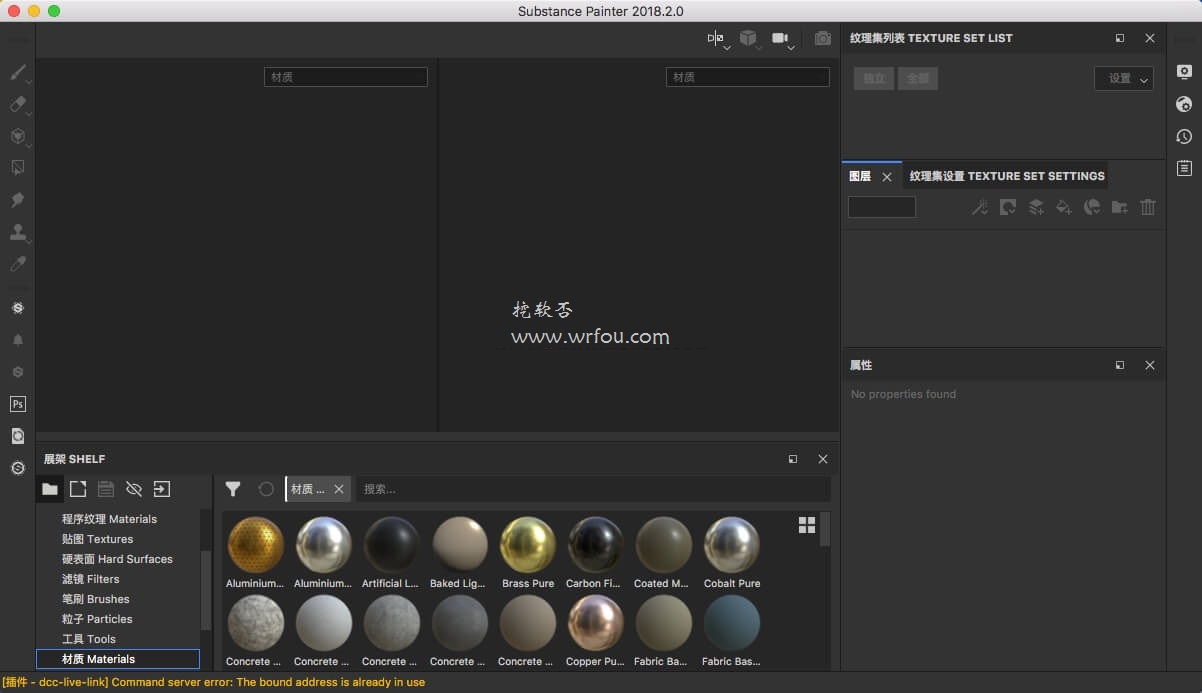Select the Eraser tool
Viewport: 1202px width, 693px height.
coord(18,104)
